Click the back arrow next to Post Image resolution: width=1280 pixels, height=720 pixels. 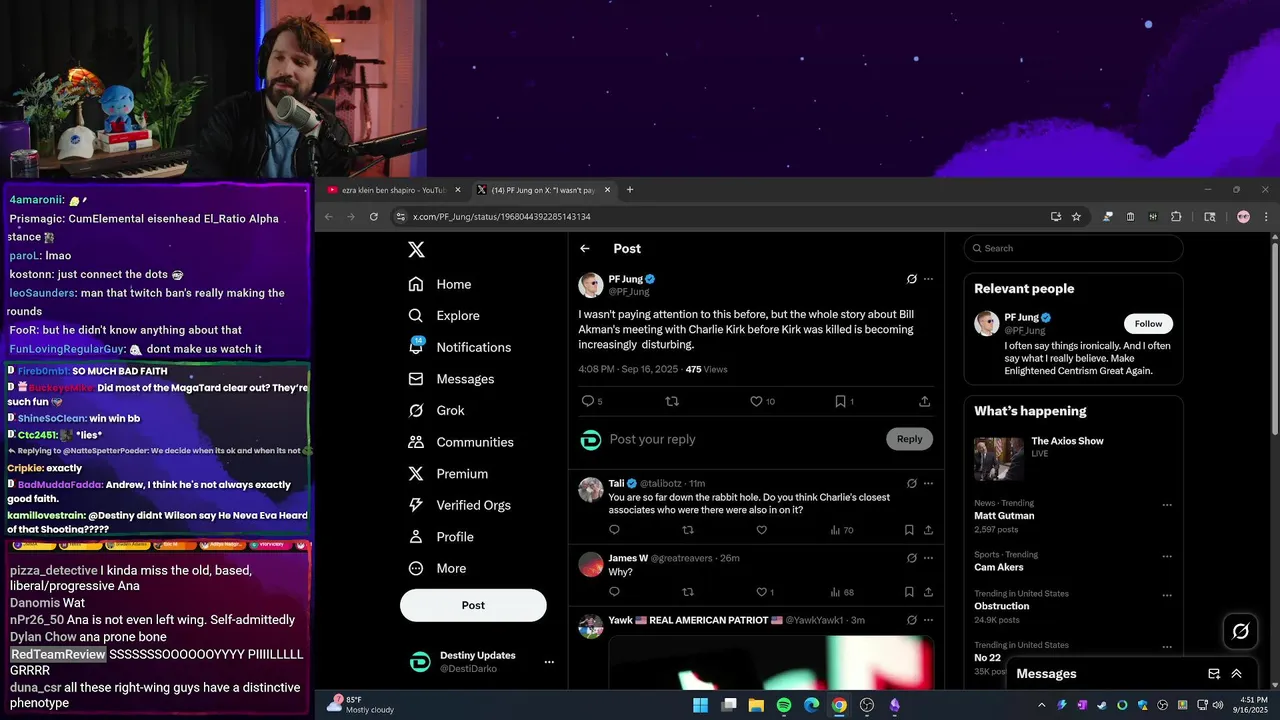(585, 249)
